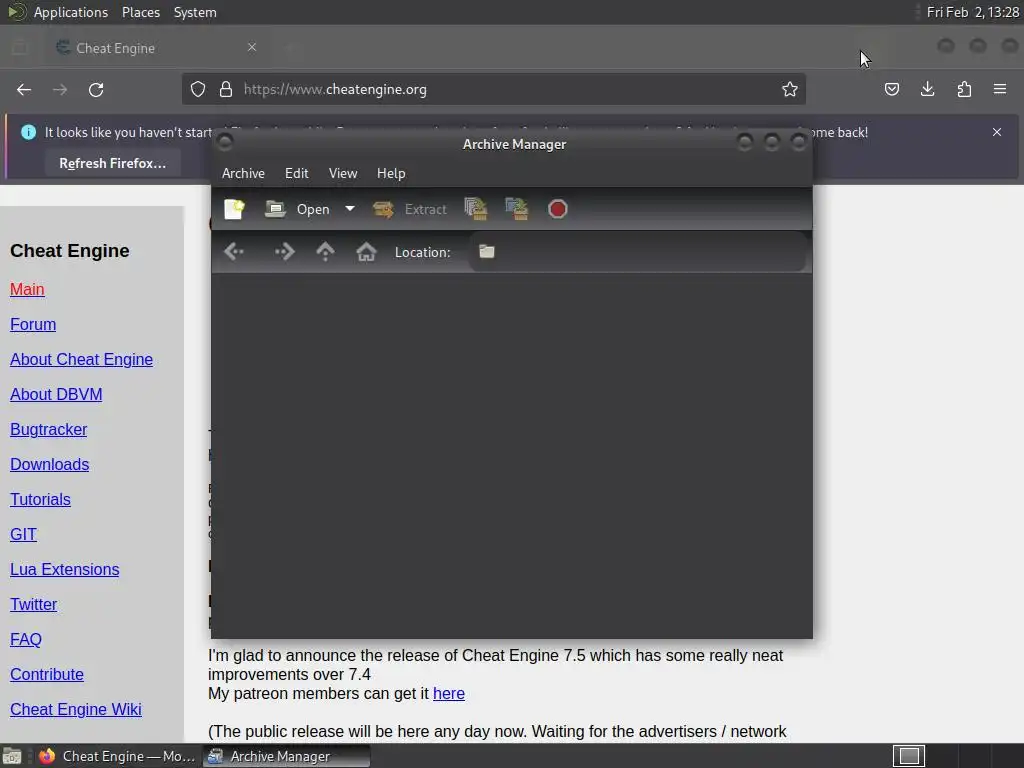Image resolution: width=1024 pixels, height=768 pixels.
Task: Click the Extract button in Archive Manager
Action: pos(409,209)
